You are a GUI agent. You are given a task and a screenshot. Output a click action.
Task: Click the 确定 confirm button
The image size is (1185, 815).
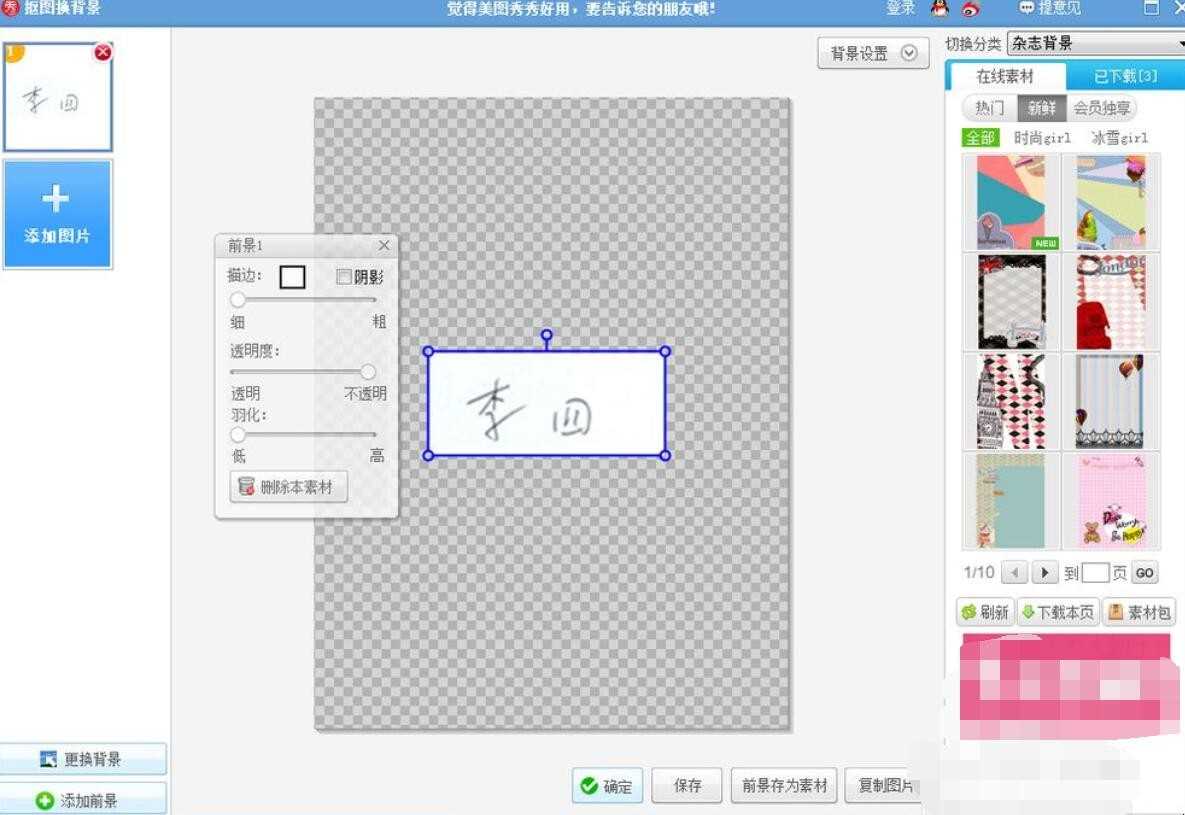pos(607,786)
